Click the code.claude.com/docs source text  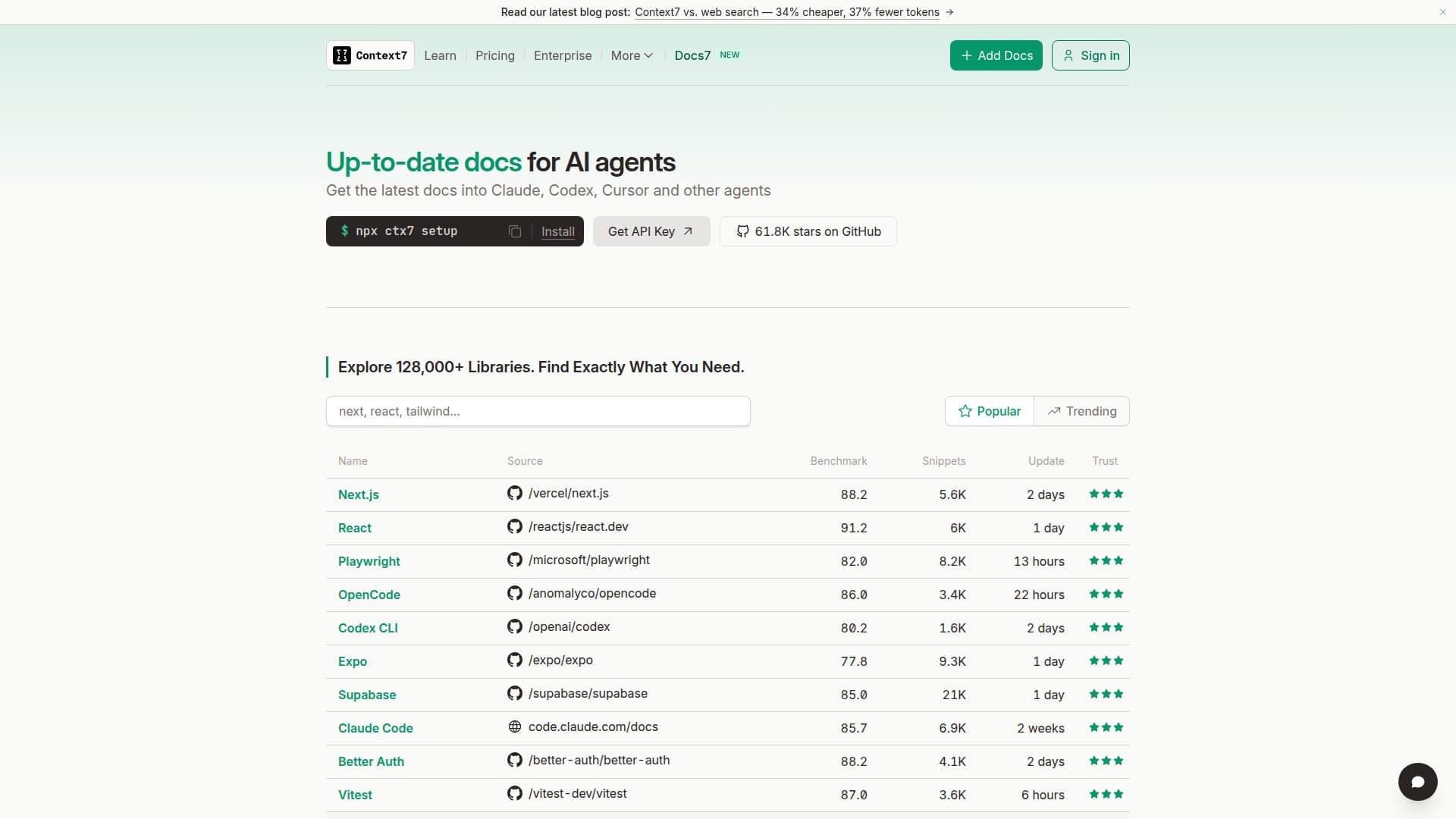click(x=593, y=726)
